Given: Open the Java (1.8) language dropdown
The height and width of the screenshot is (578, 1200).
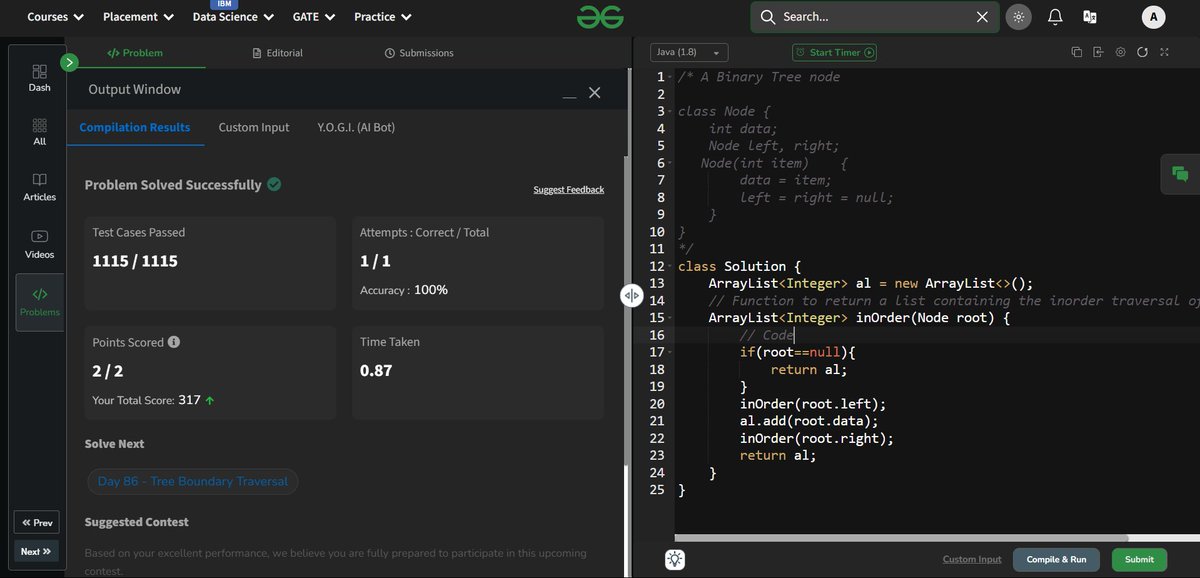Looking at the screenshot, I should (690, 52).
